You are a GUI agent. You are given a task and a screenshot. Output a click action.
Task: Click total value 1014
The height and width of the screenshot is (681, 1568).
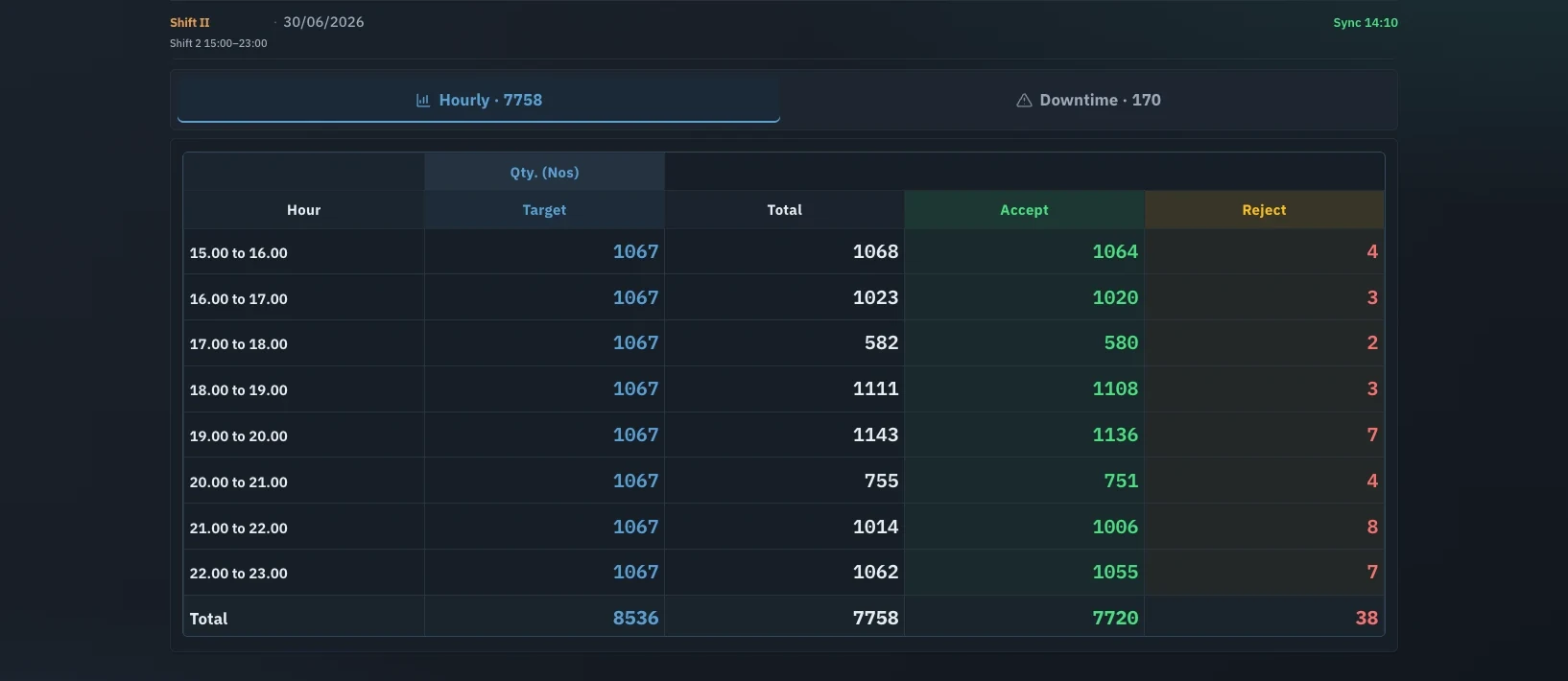coord(876,527)
